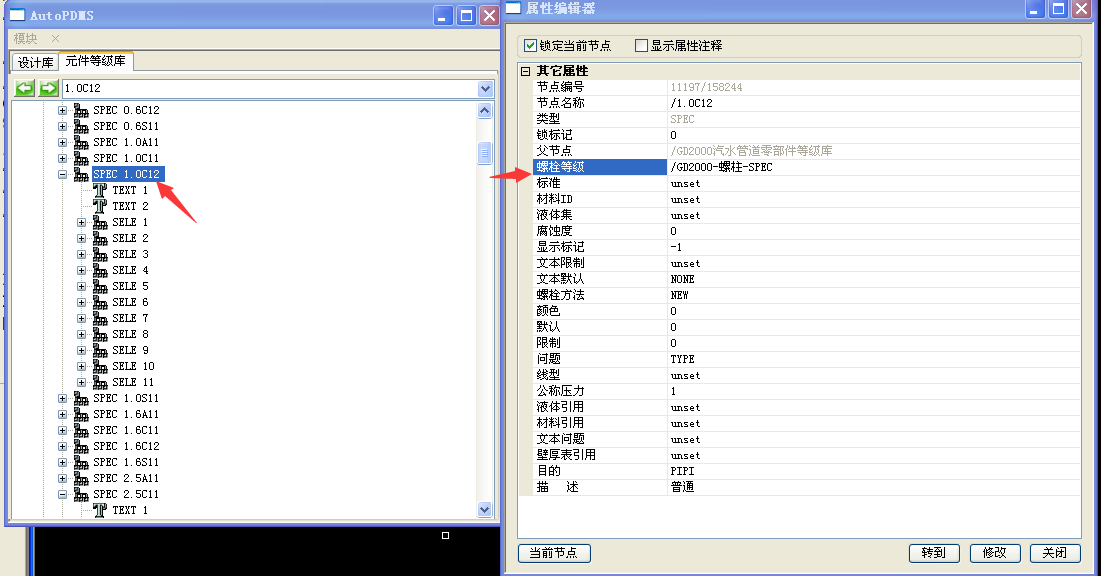The width and height of the screenshot is (1101, 576).
Task: Go forward with the green right arrow
Action: click(x=48, y=88)
